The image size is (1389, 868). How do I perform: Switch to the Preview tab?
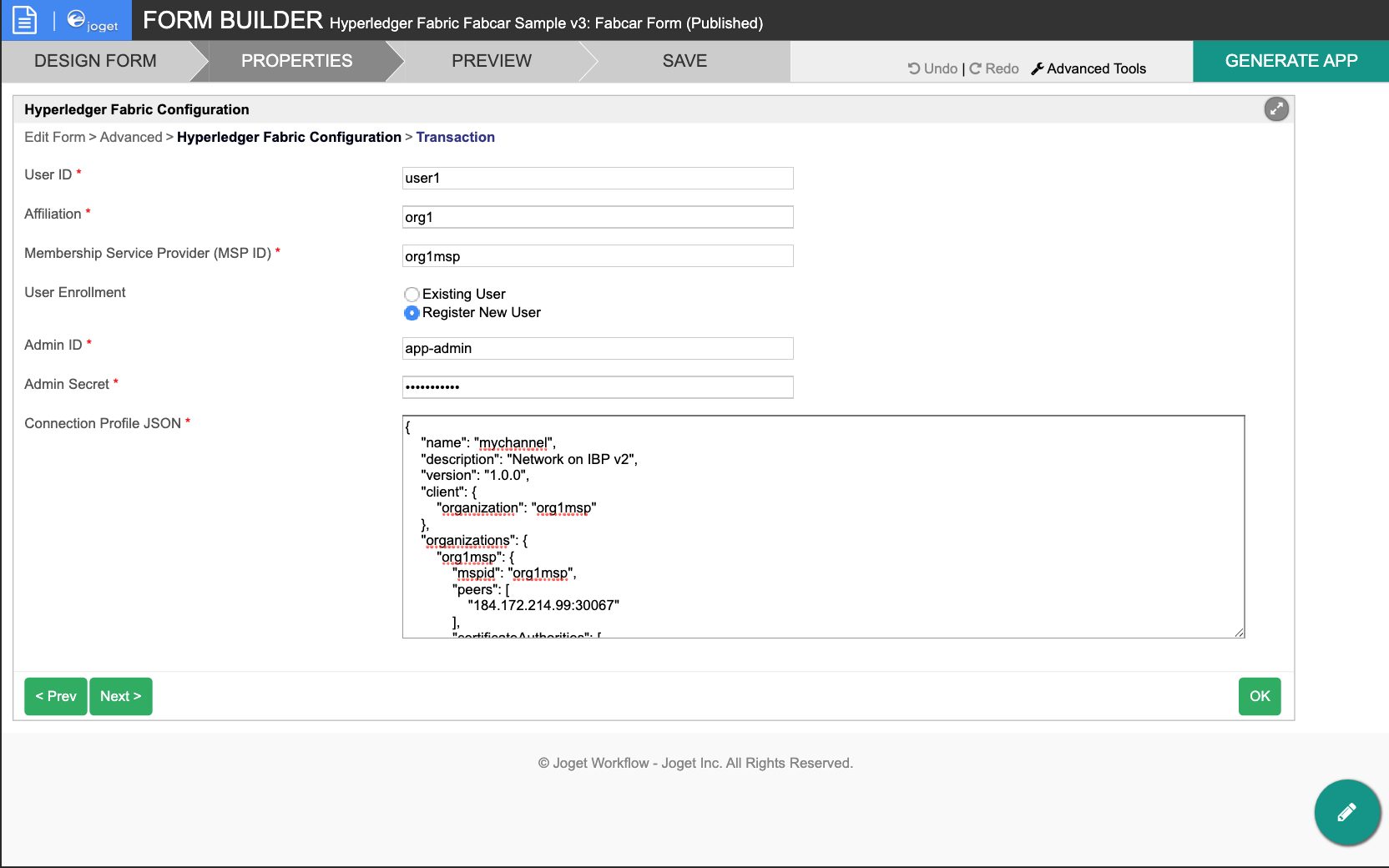(491, 61)
